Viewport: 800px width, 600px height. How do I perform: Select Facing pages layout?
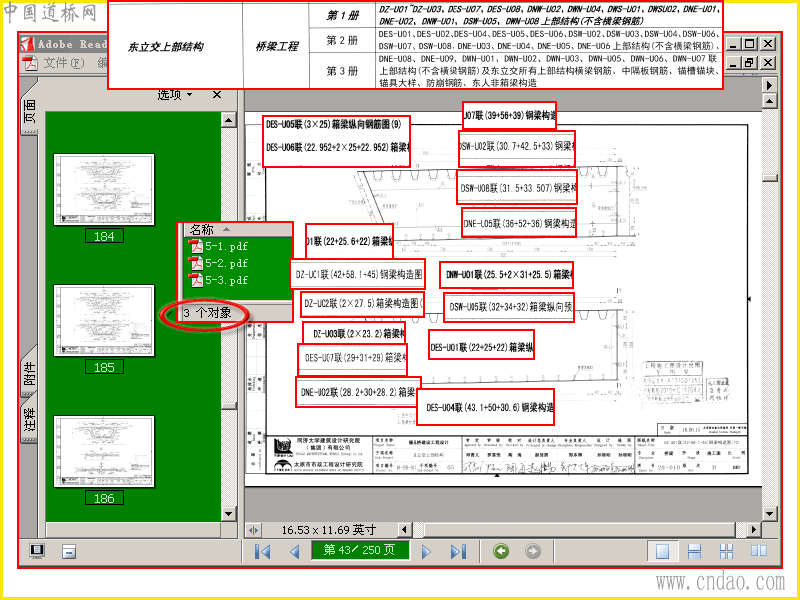point(759,551)
